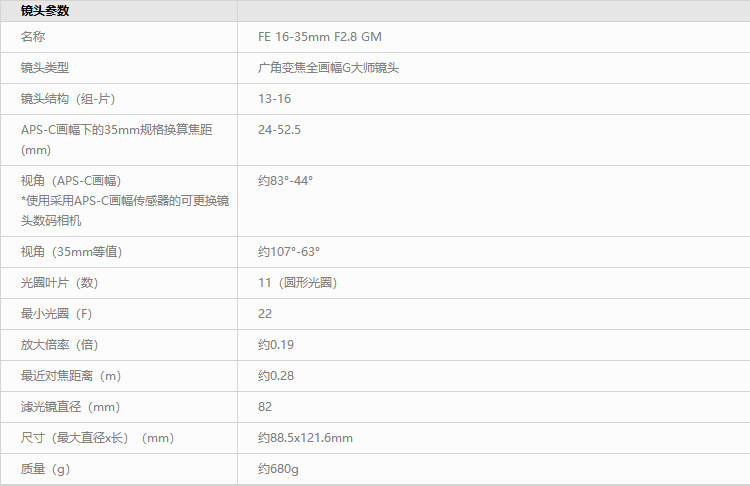Select the 82 filter diameter value
The image size is (750, 486).
tap(265, 407)
